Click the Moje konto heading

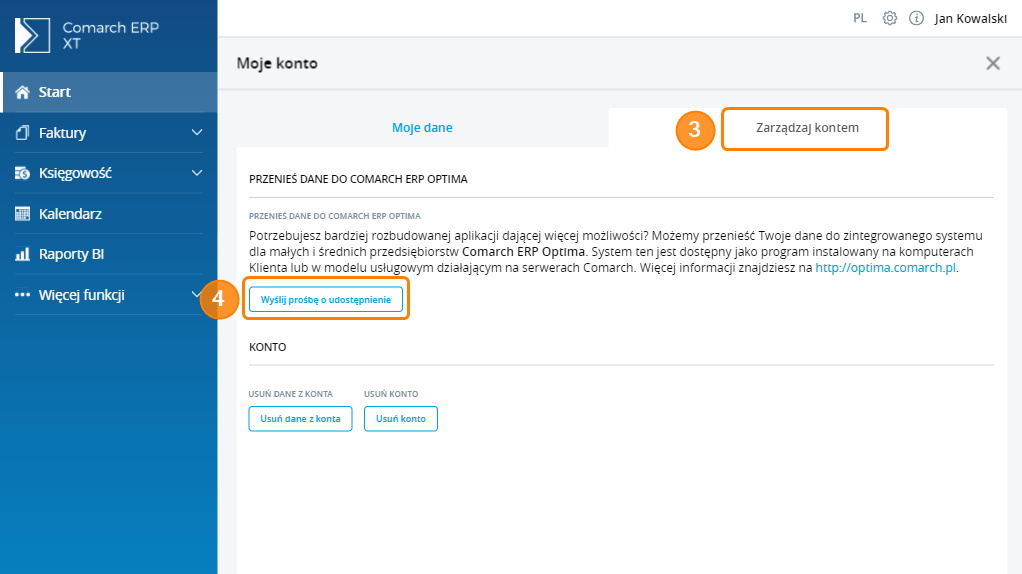[277, 63]
